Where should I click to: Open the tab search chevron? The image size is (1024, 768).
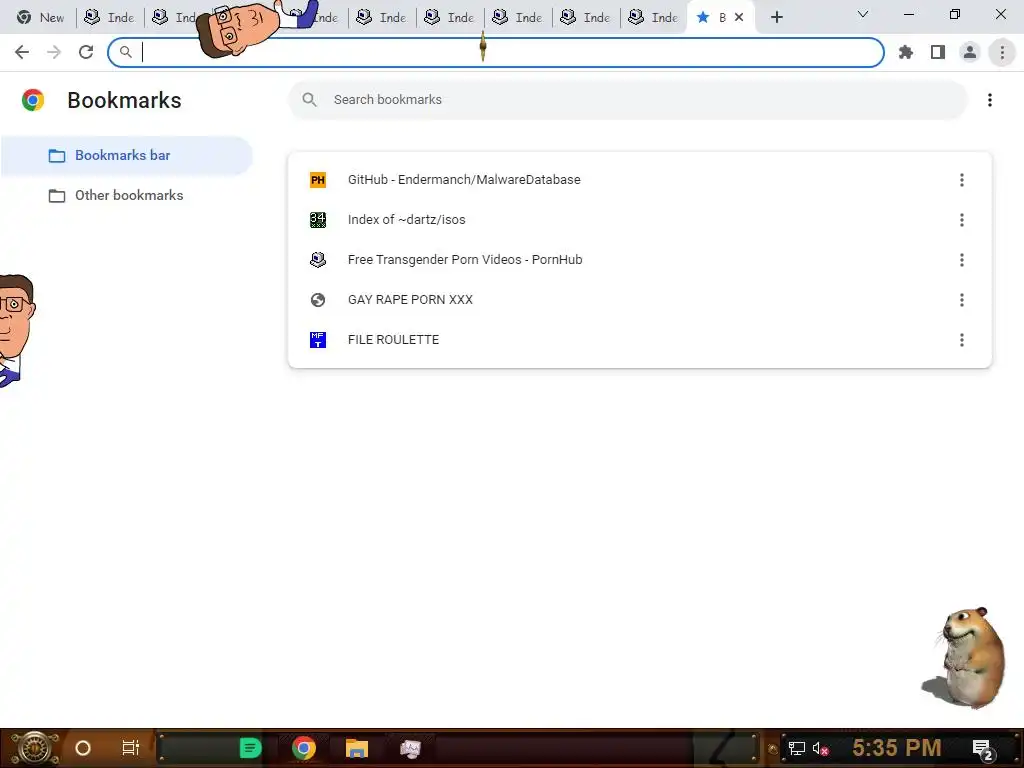(x=863, y=14)
